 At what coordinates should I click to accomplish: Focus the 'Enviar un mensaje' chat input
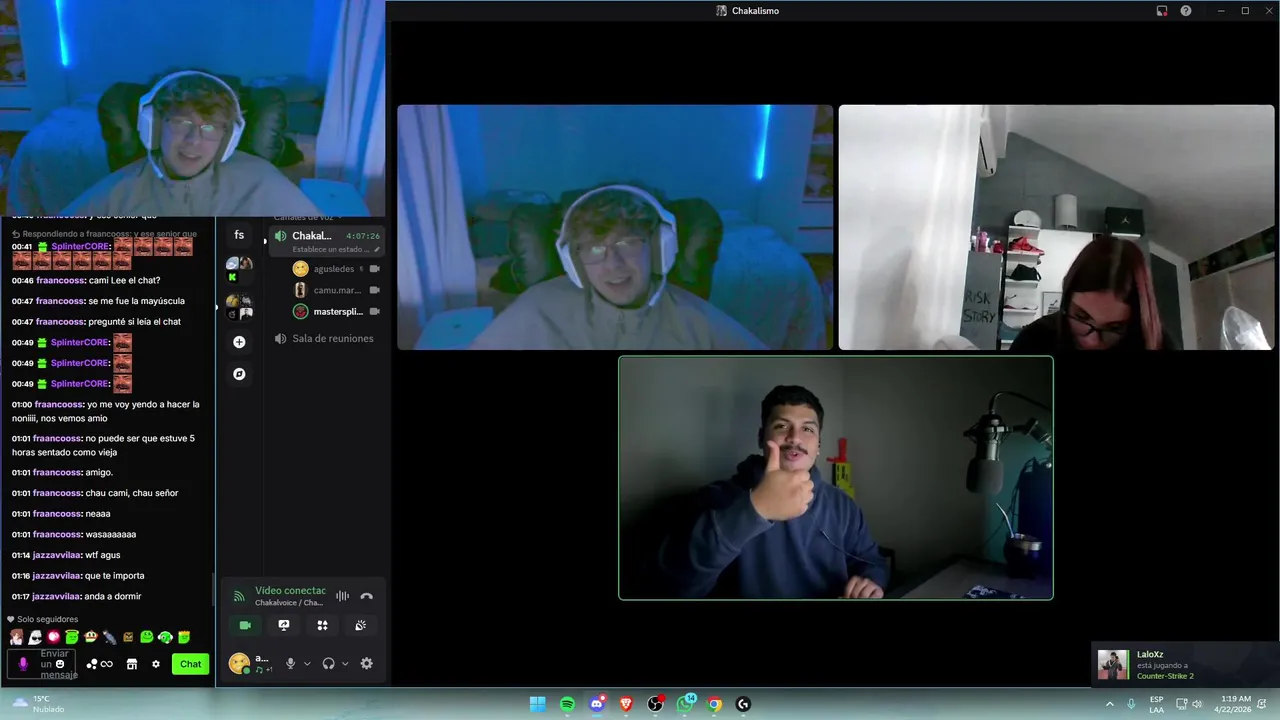point(41,664)
